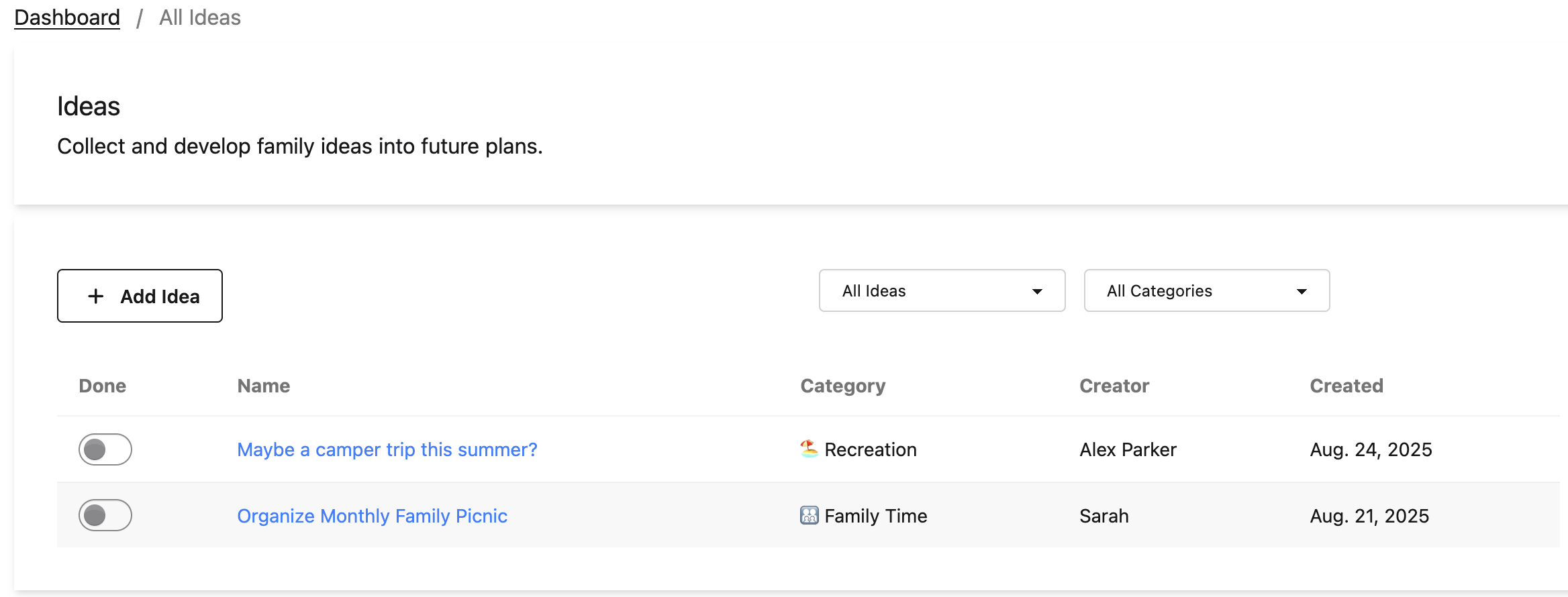The width and height of the screenshot is (1568, 597).
Task: Go to Dashboard via the breadcrumb
Action: pos(67,17)
